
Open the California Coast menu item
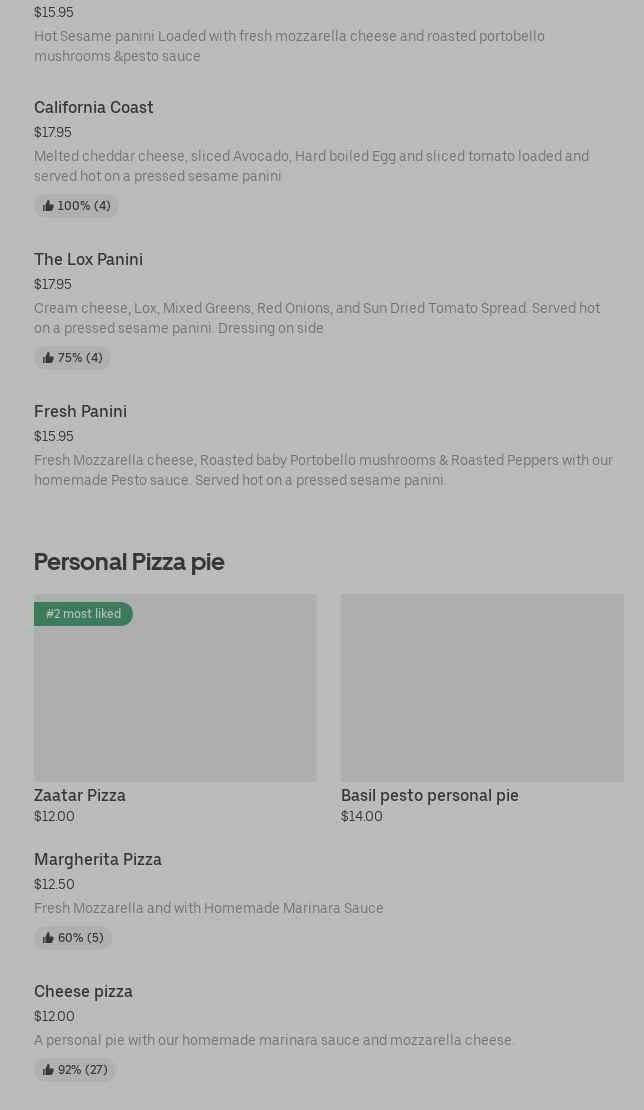94,107
